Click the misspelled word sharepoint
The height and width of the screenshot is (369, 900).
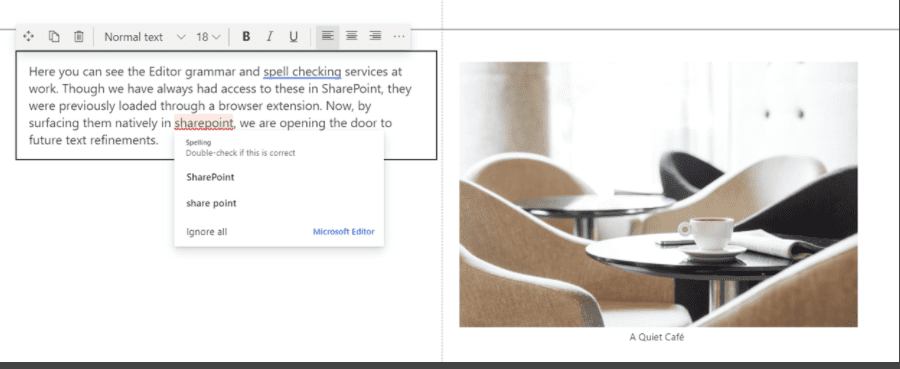pyautogui.click(x=204, y=123)
